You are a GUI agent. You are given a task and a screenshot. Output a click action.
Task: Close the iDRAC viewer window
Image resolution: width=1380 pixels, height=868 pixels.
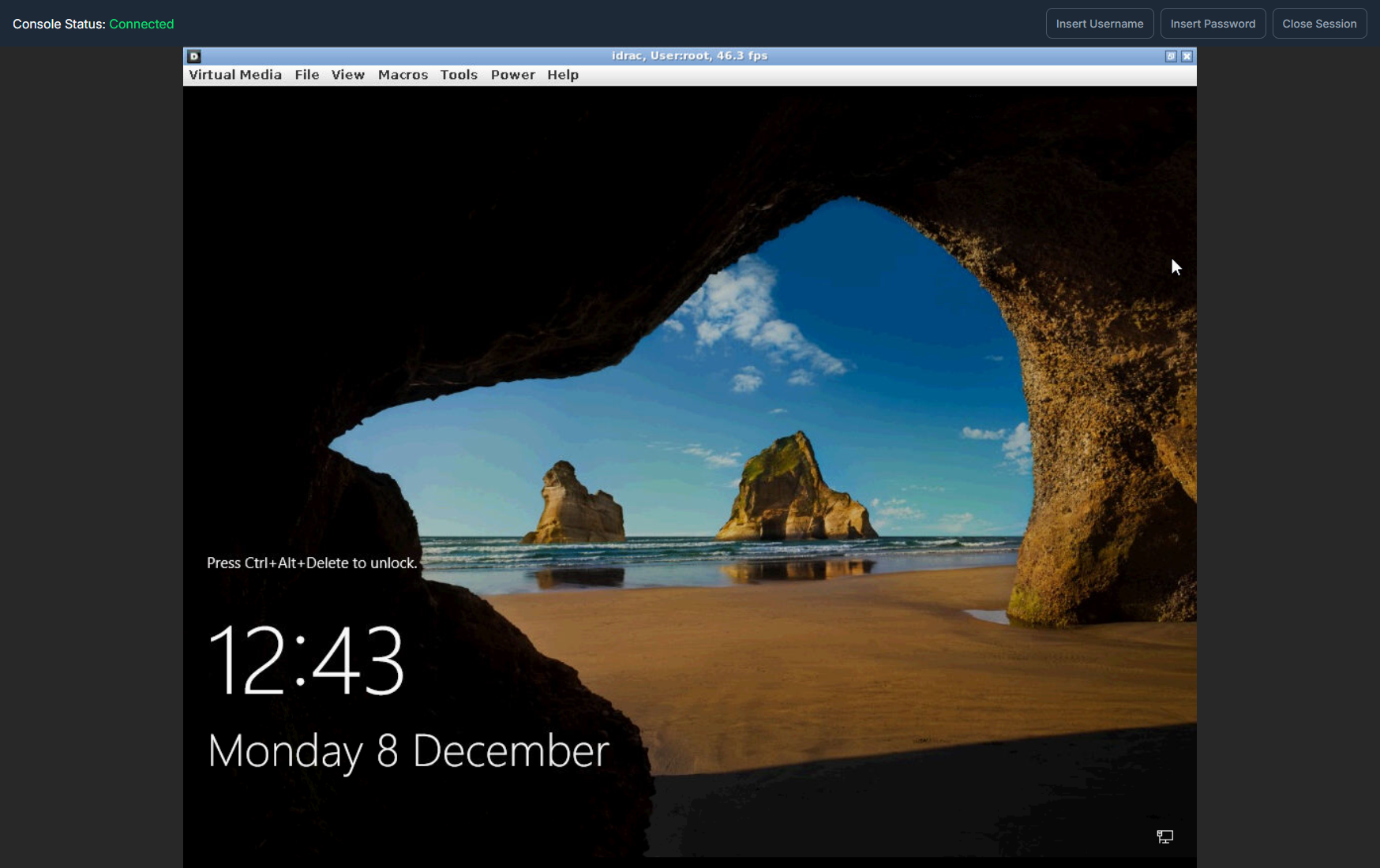coord(1187,56)
